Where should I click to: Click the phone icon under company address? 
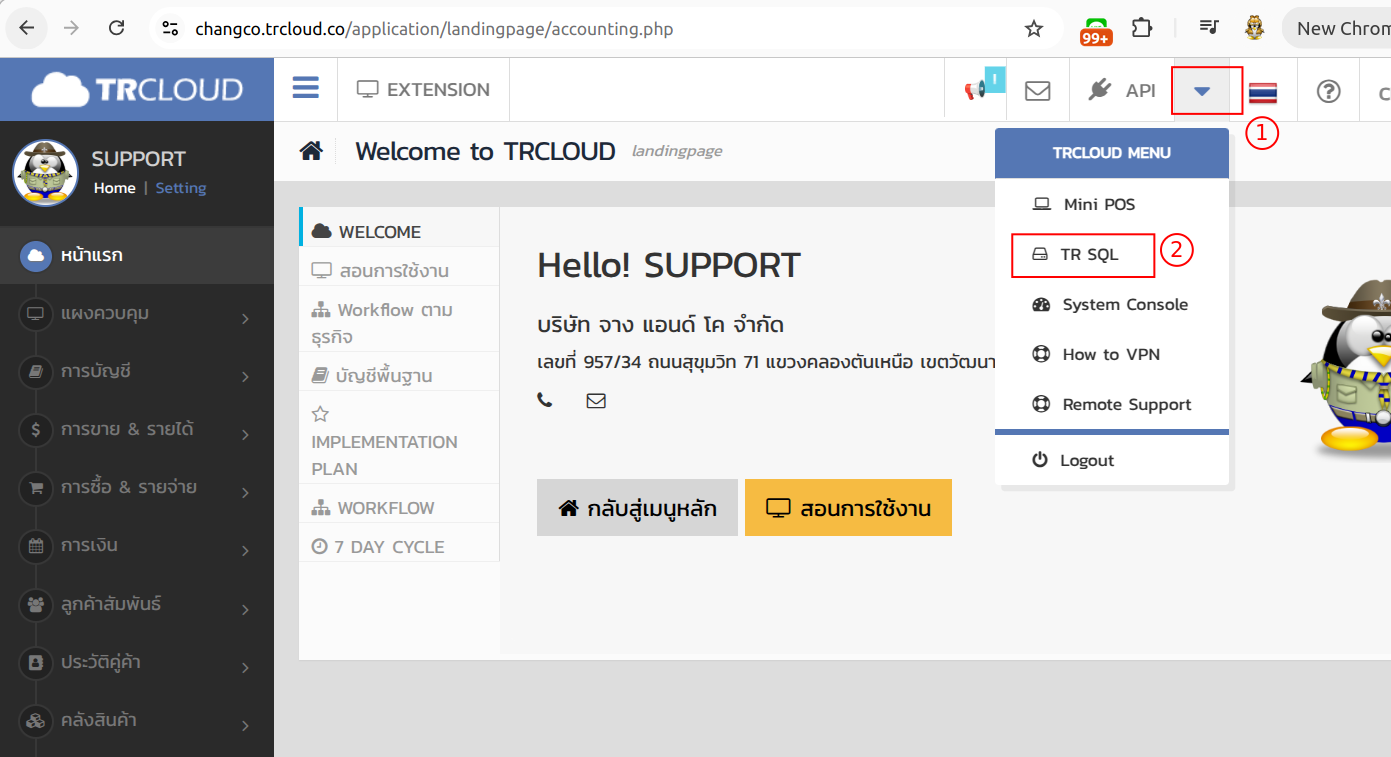545,401
